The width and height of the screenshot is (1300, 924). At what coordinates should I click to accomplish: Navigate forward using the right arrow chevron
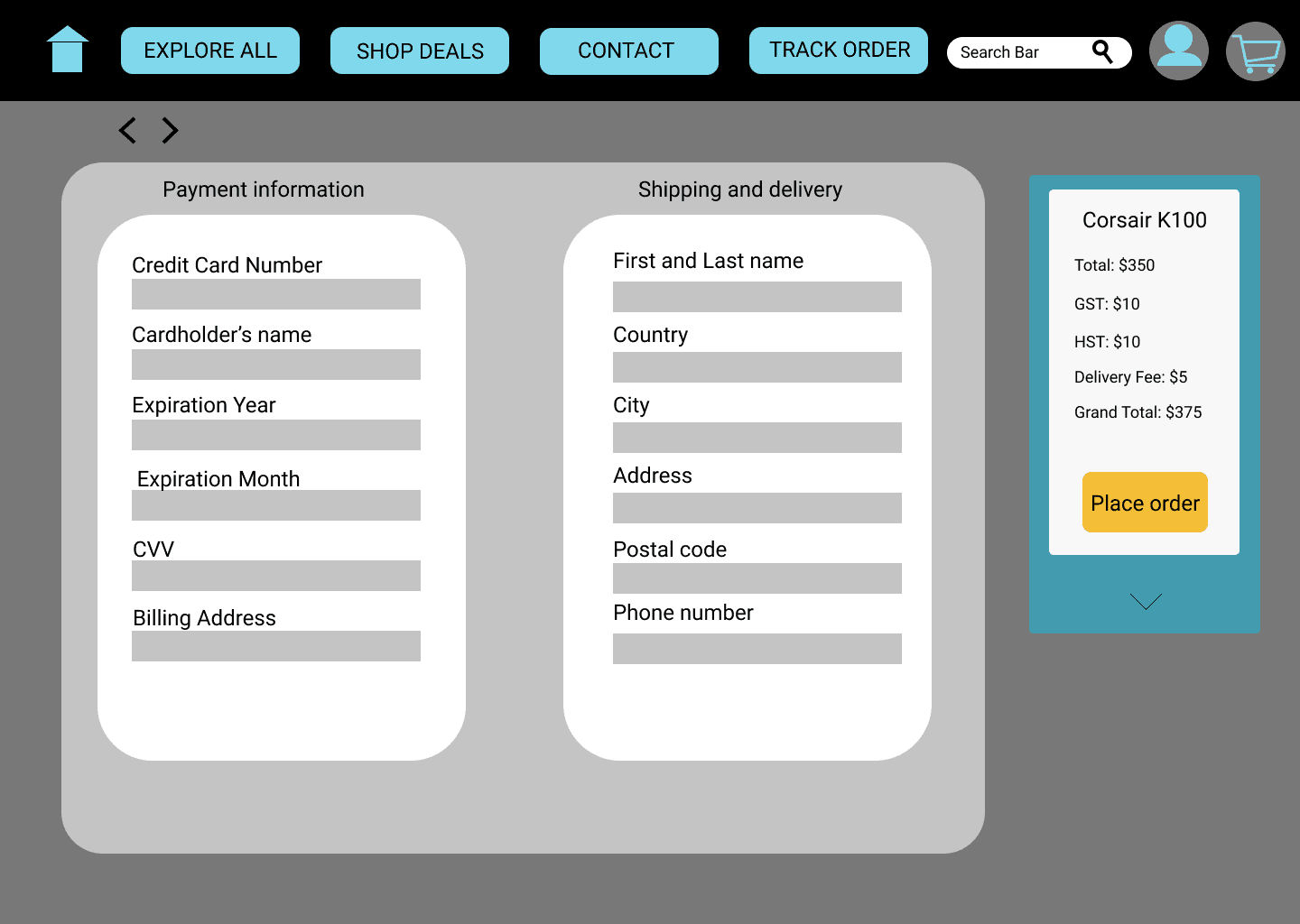coord(170,131)
